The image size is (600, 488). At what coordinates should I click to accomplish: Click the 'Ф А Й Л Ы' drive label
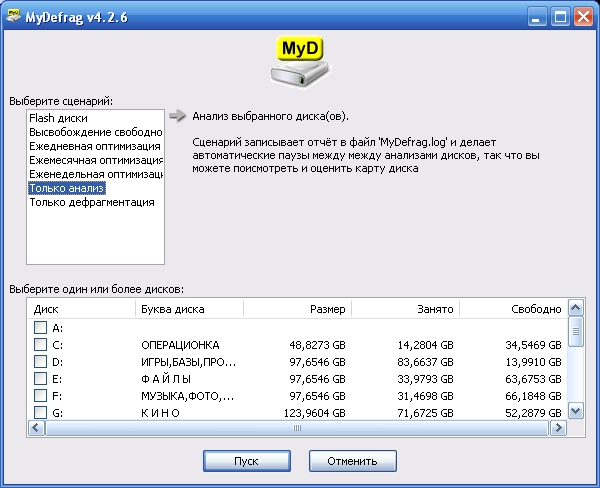(166, 379)
